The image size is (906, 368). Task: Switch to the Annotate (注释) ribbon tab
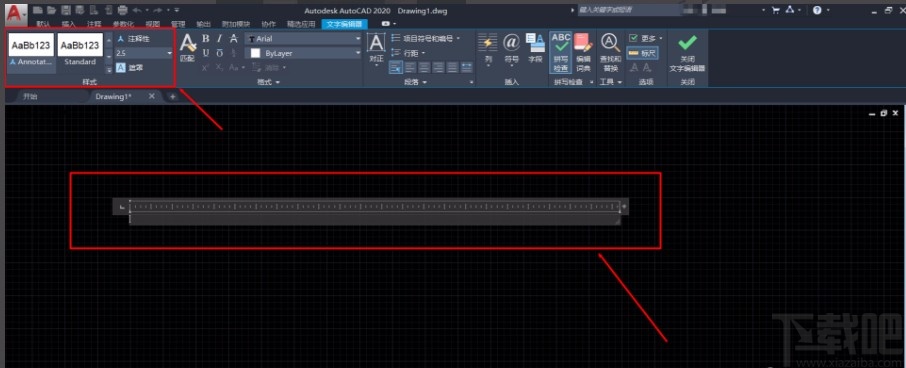pyautogui.click(x=94, y=24)
